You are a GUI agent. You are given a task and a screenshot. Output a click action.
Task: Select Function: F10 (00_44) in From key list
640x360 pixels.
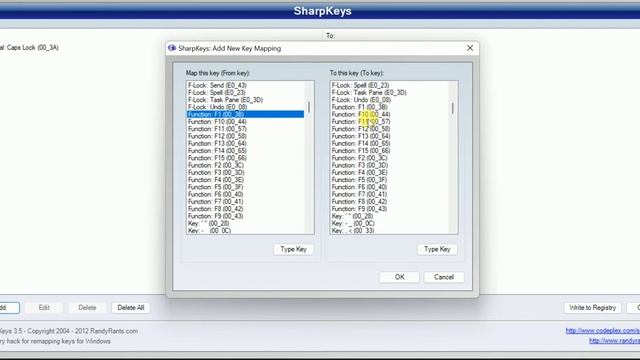point(245,122)
